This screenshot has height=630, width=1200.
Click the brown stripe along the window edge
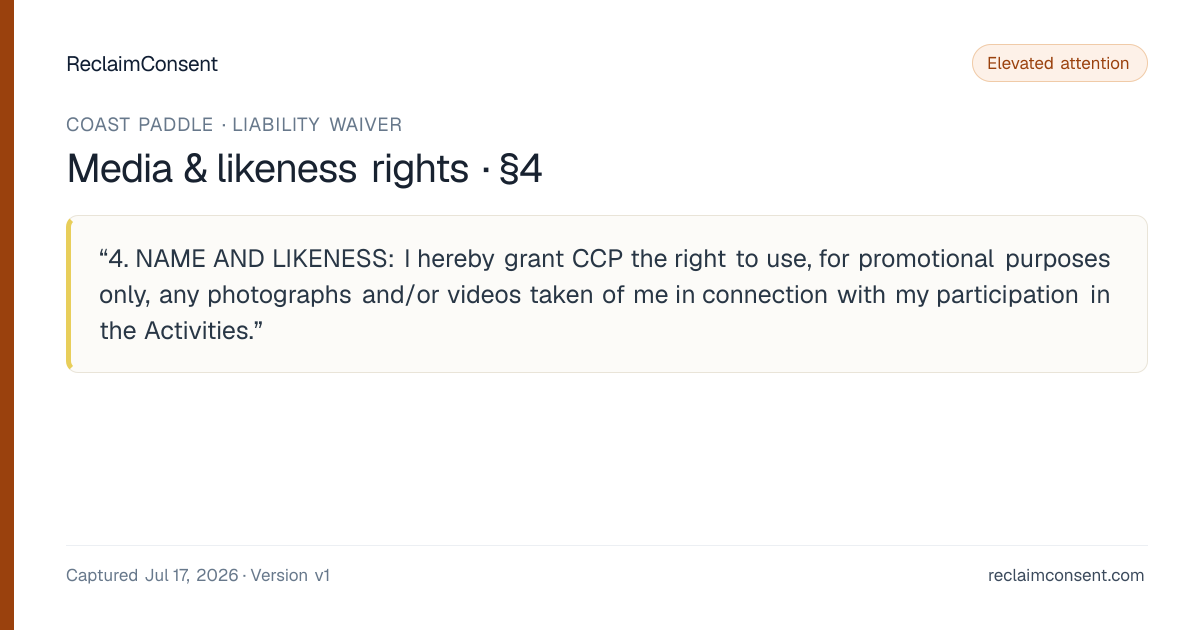(x=7, y=315)
